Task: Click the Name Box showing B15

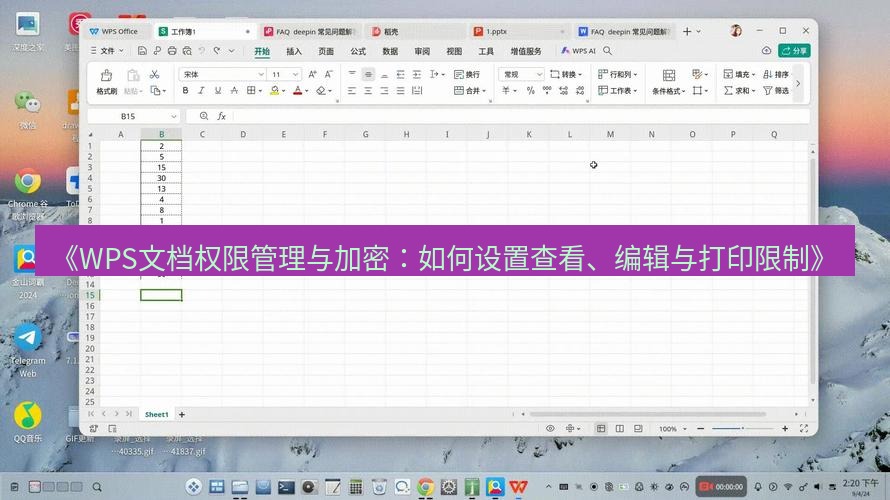Action: click(134, 116)
